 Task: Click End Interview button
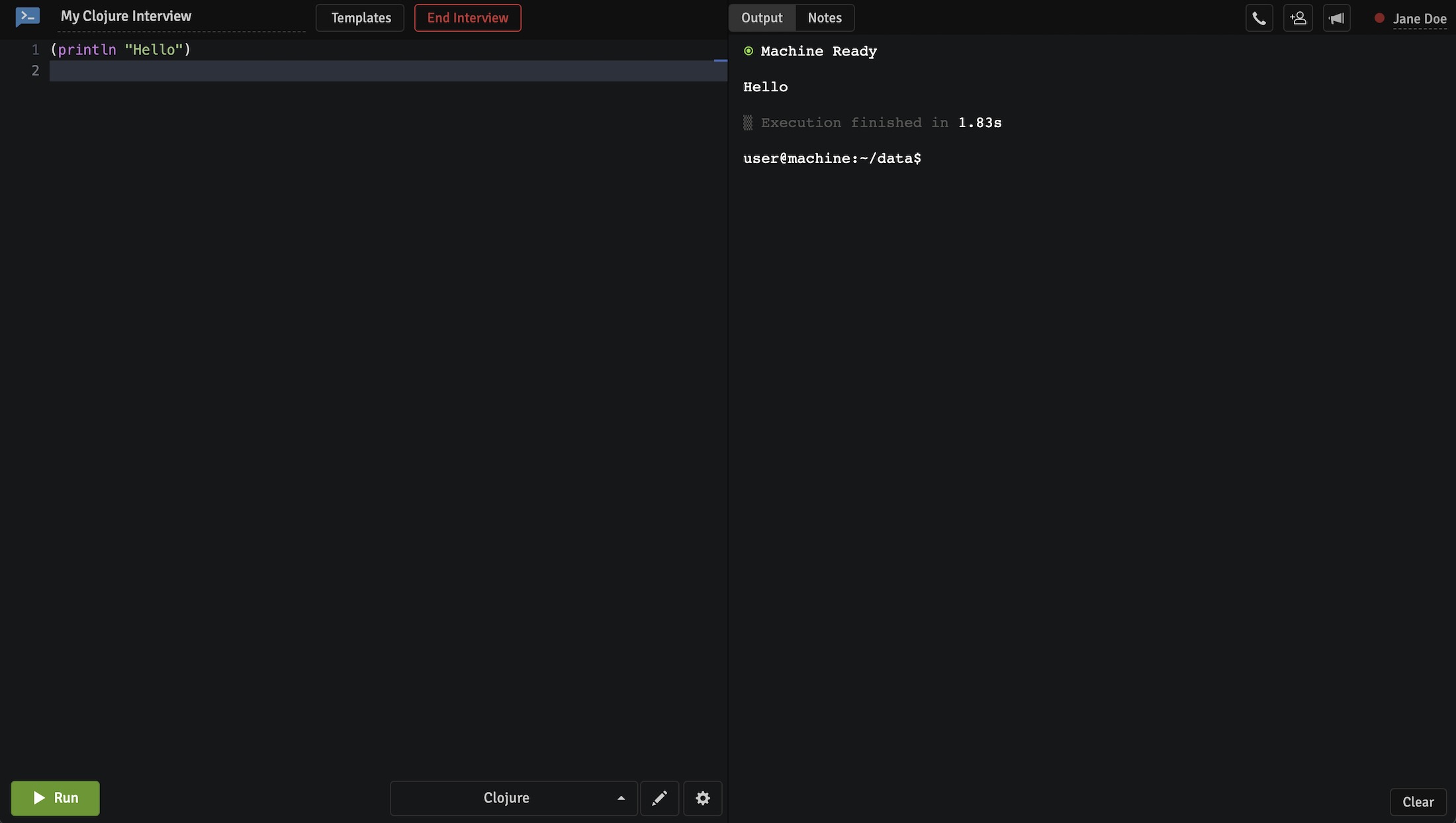pyautogui.click(x=467, y=17)
